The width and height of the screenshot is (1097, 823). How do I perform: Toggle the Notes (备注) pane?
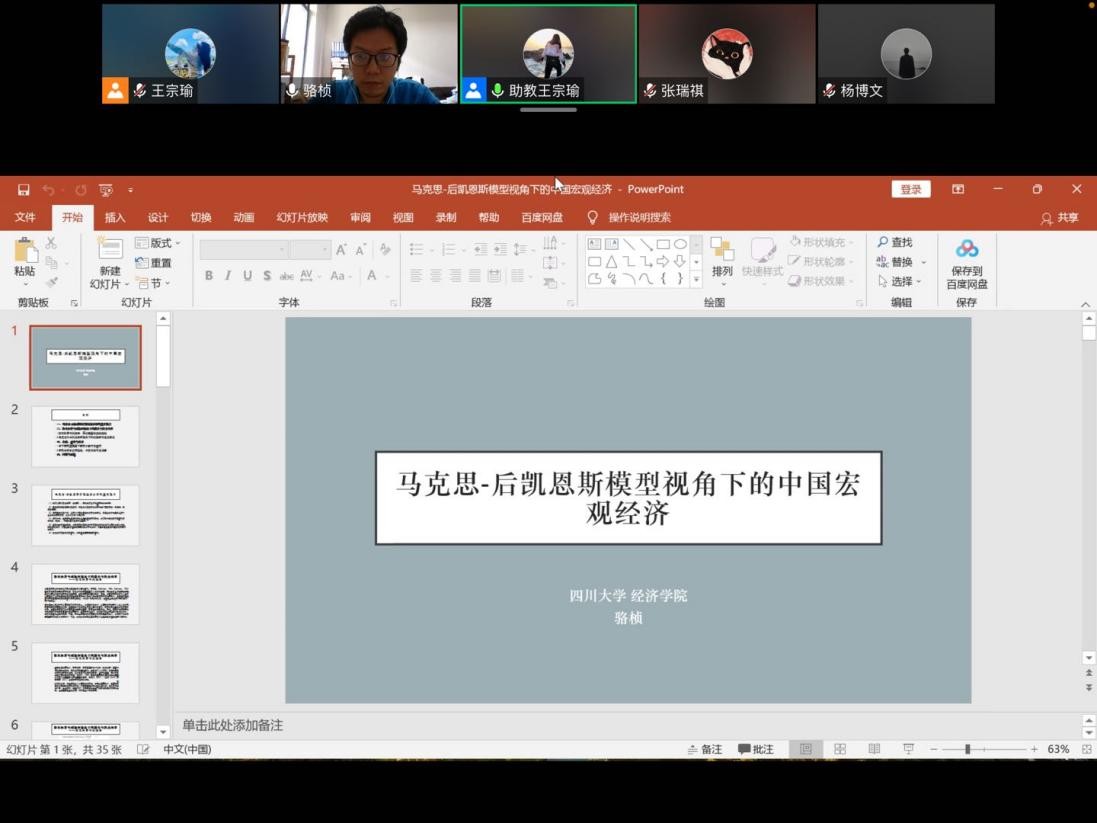705,749
